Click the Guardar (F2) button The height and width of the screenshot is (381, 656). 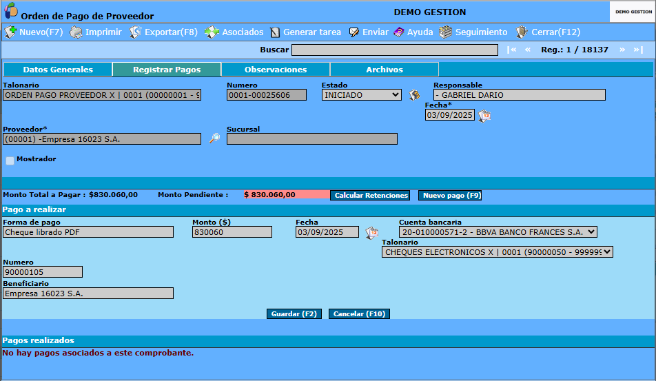coord(294,314)
